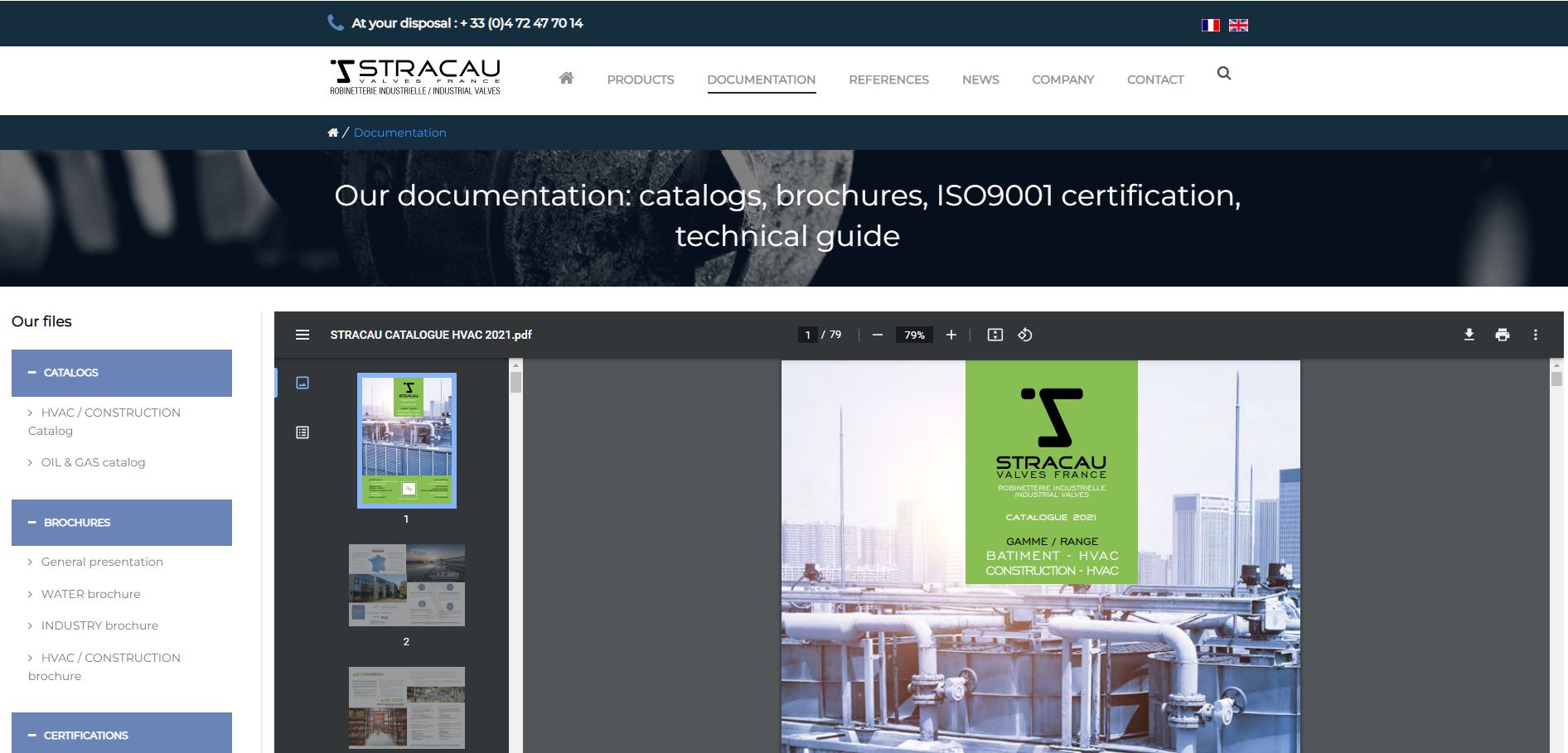
Task: Open the OIL & GAS catalog
Action: tap(93, 462)
